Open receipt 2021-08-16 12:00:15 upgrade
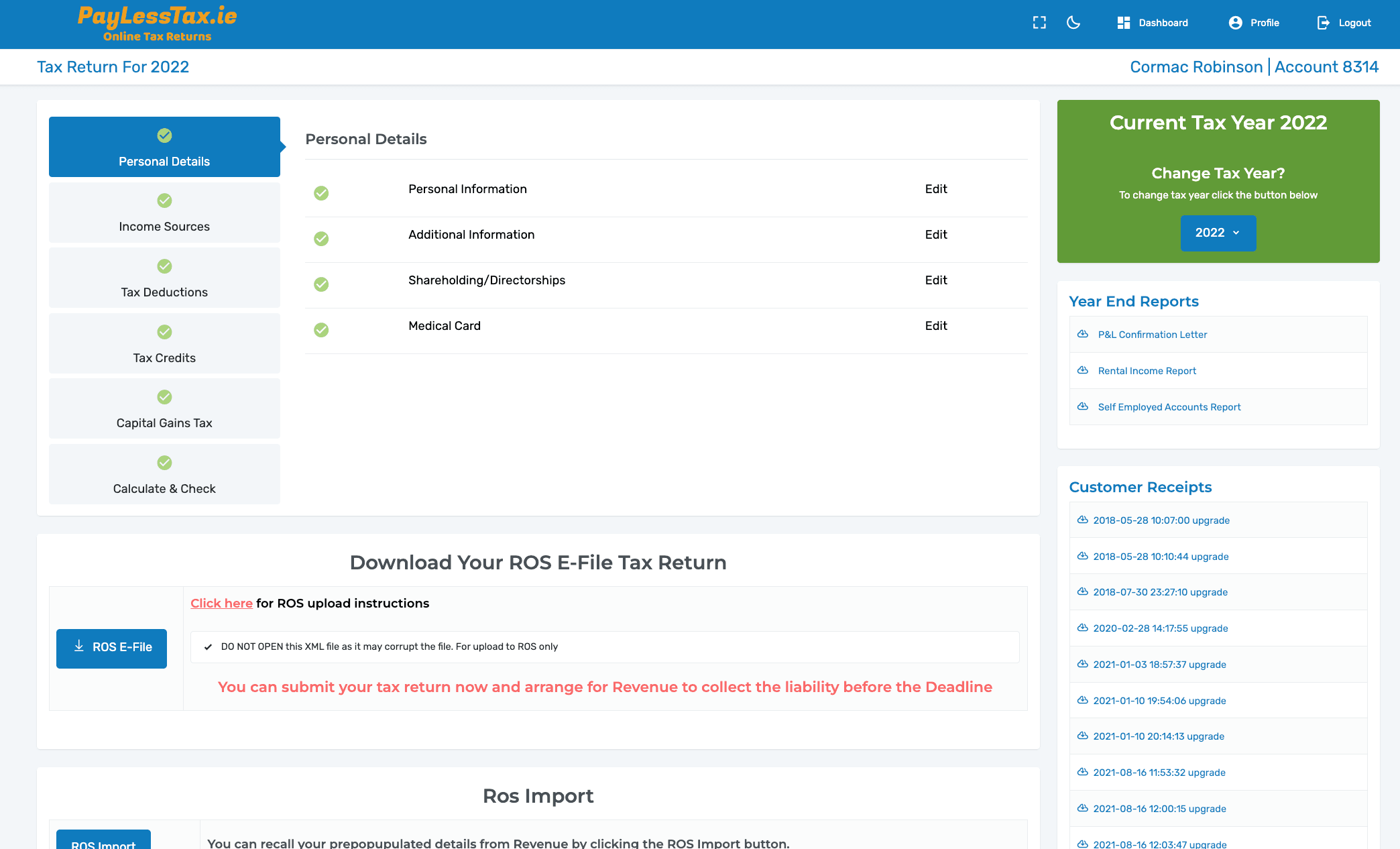This screenshot has height=849, width=1400. [x=1159, y=809]
